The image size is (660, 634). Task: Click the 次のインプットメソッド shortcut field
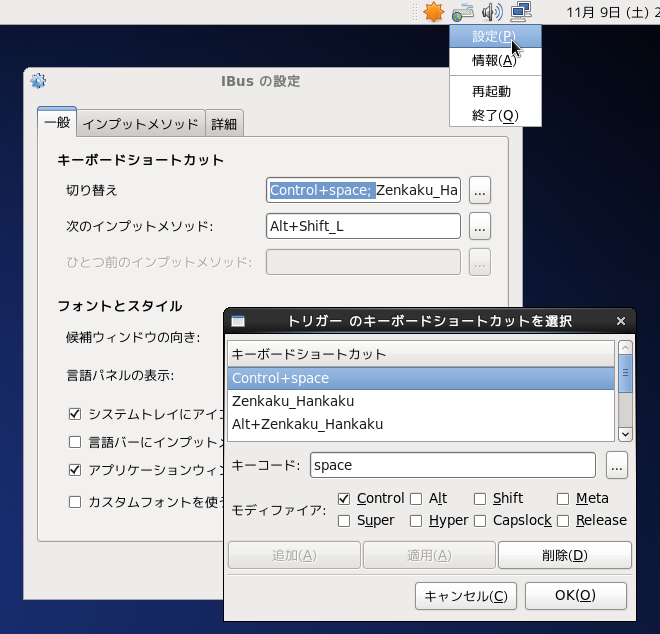coord(363,226)
